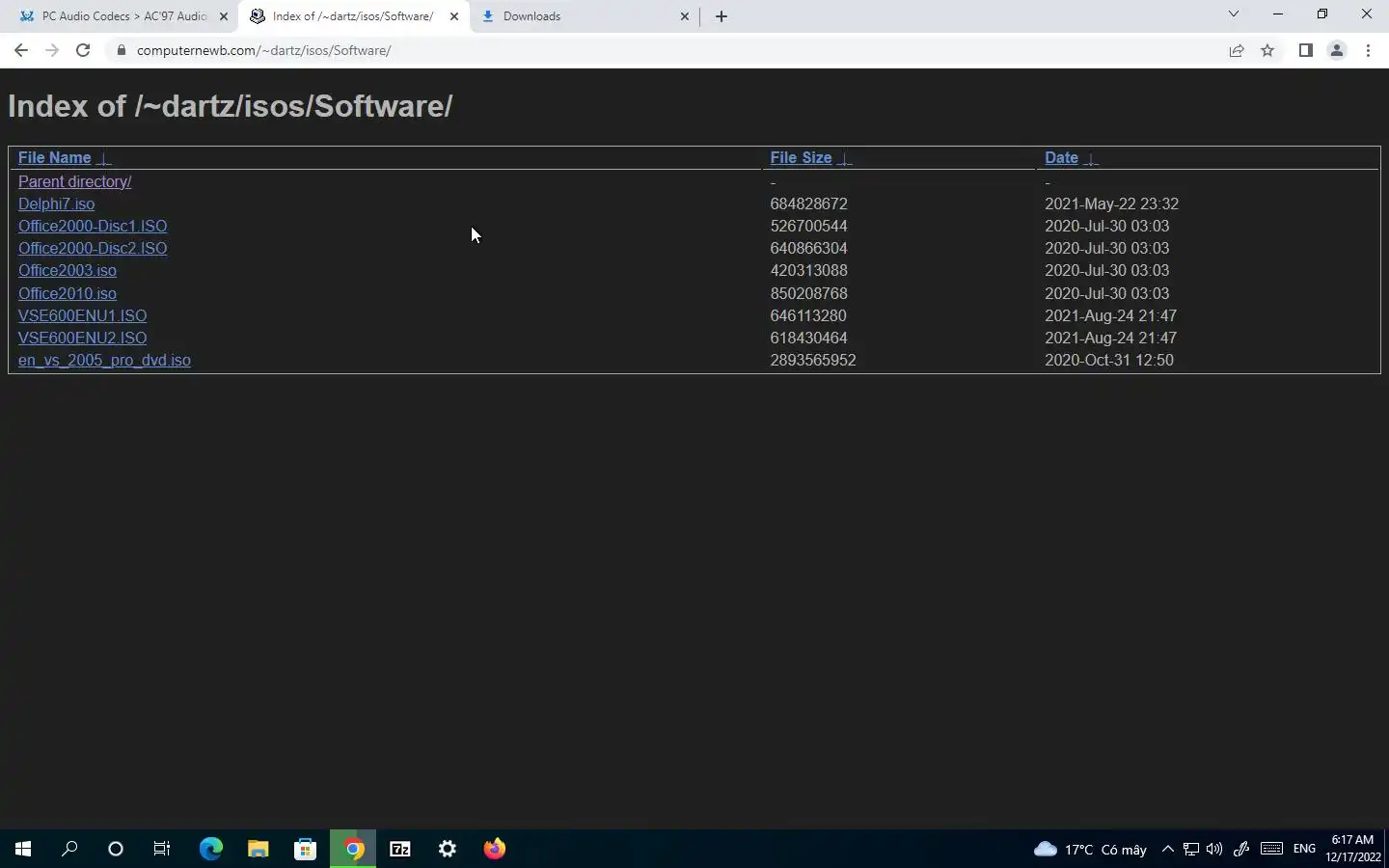
Task: Open File Explorer from taskbar
Action: point(258,849)
